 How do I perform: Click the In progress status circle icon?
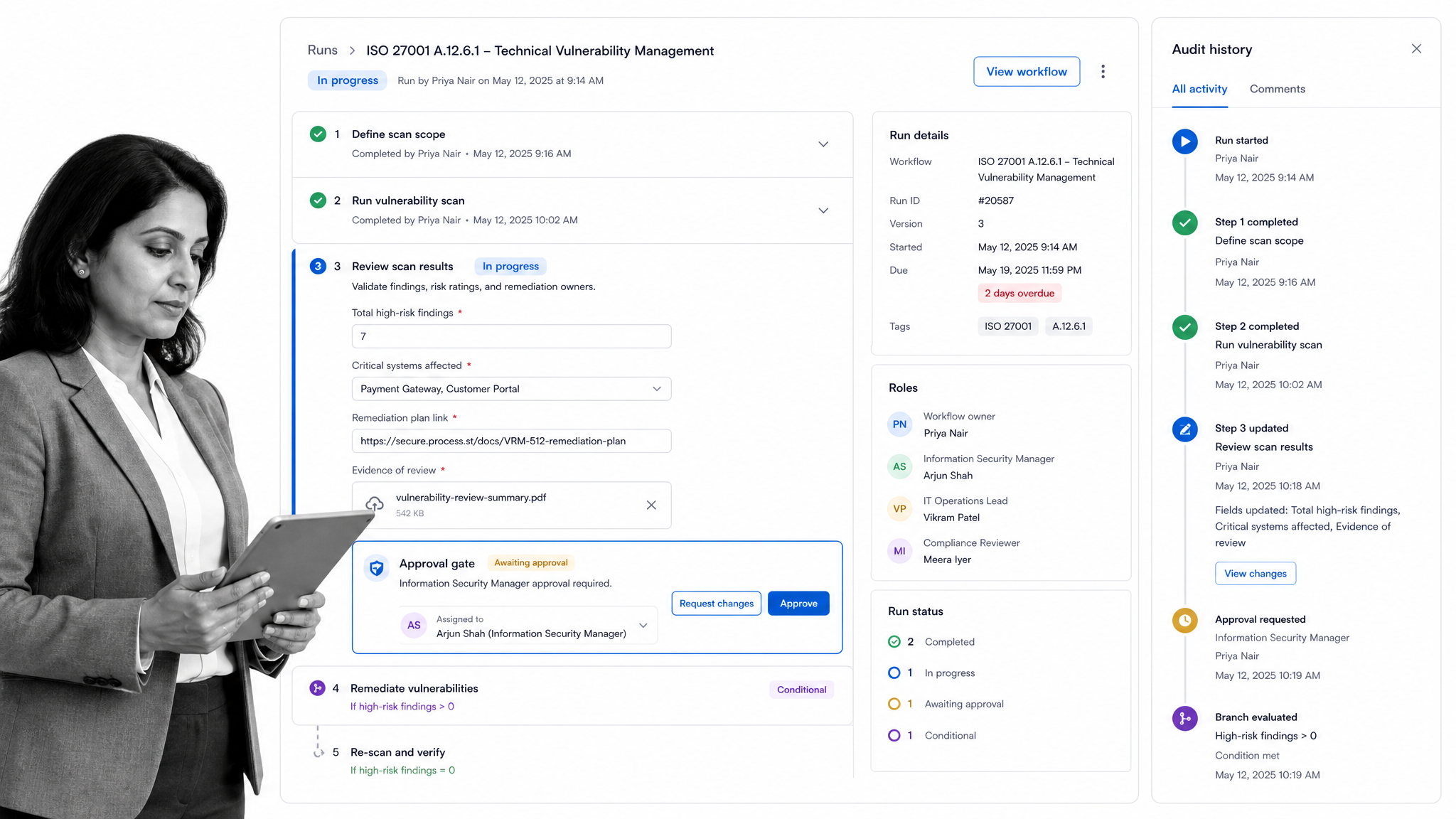[894, 673]
